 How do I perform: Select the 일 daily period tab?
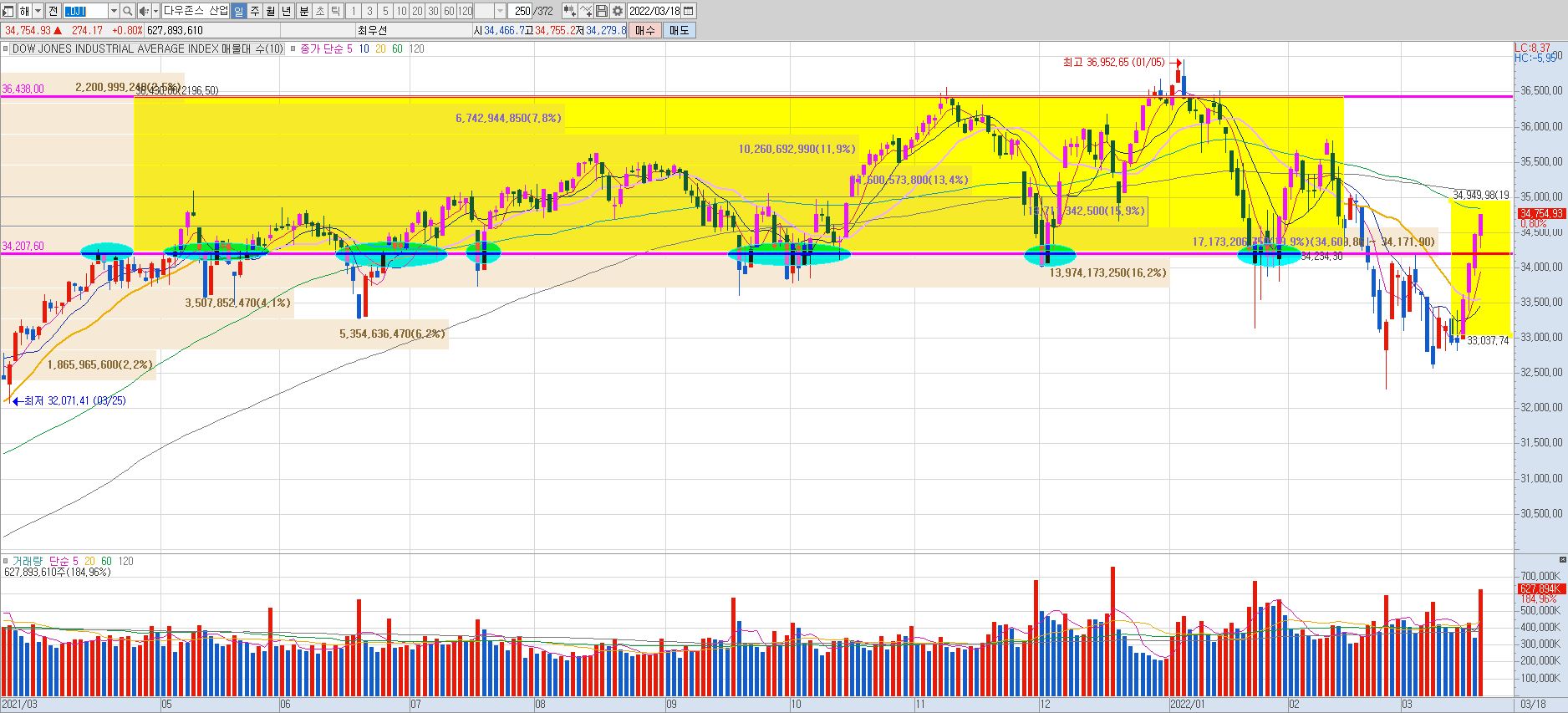click(x=239, y=11)
